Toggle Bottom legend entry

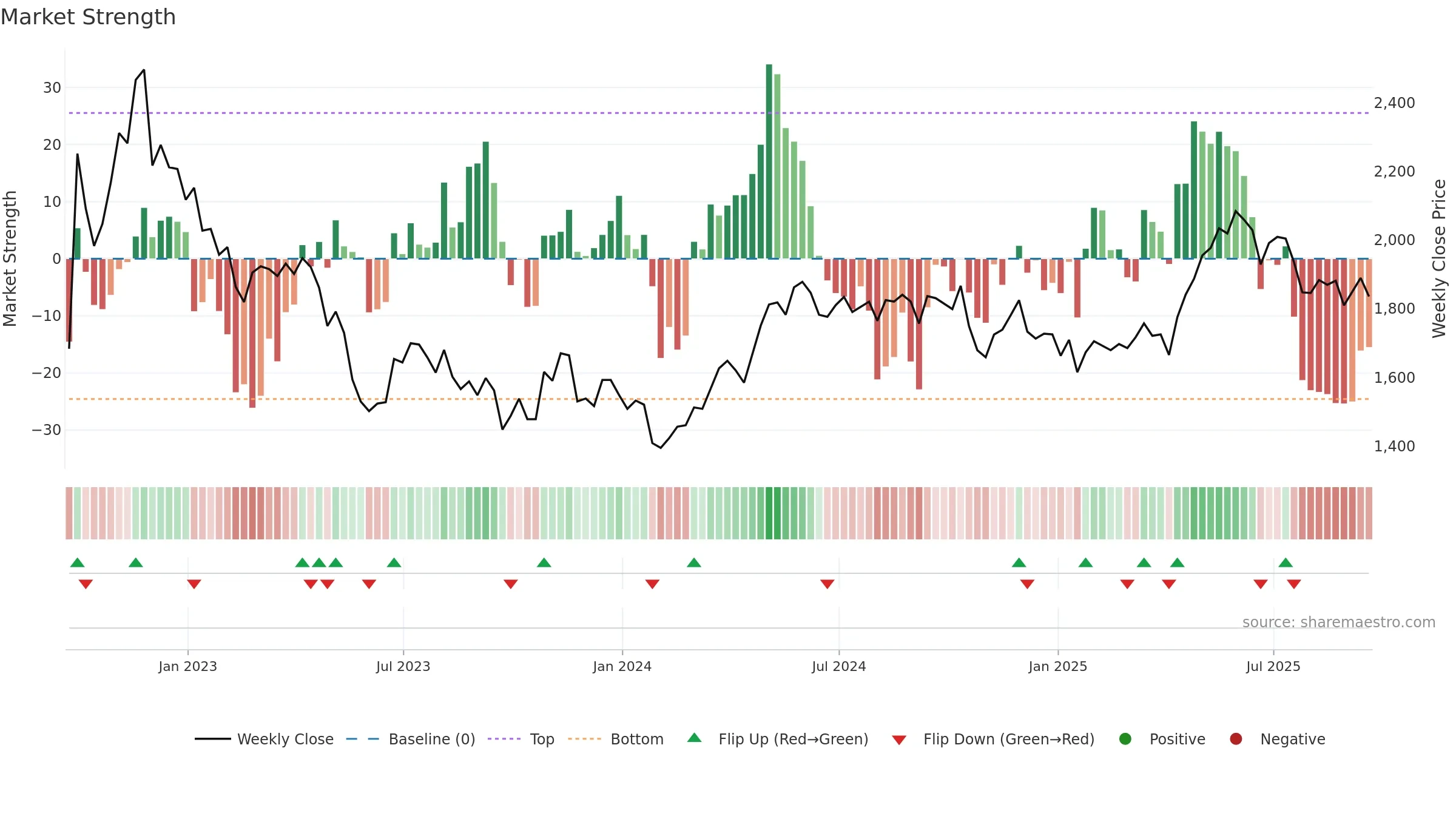[x=616, y=739]
